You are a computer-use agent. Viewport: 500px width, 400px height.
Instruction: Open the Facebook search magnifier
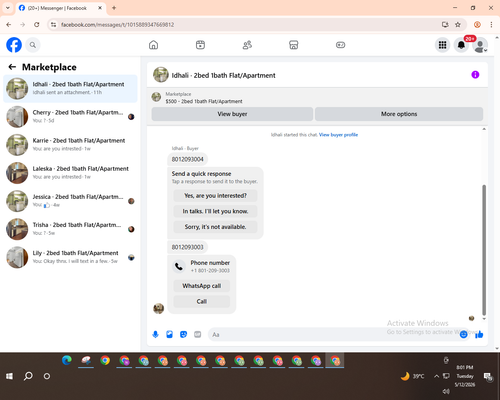[33, 45]
